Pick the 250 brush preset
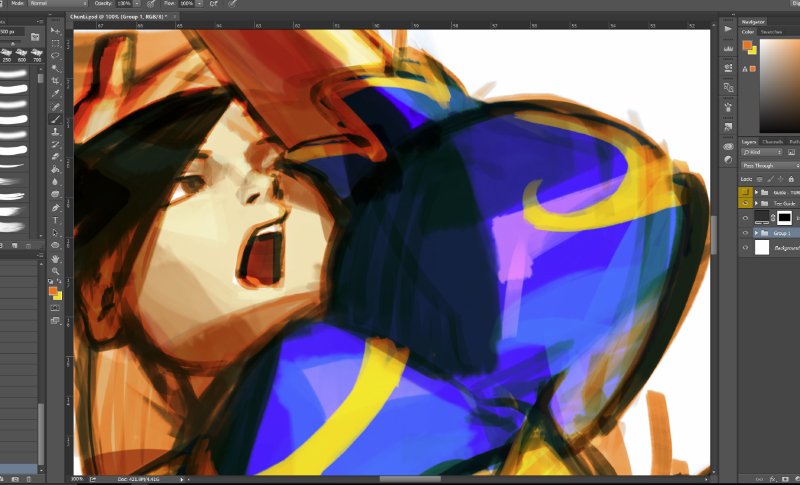 coord(7,55)
